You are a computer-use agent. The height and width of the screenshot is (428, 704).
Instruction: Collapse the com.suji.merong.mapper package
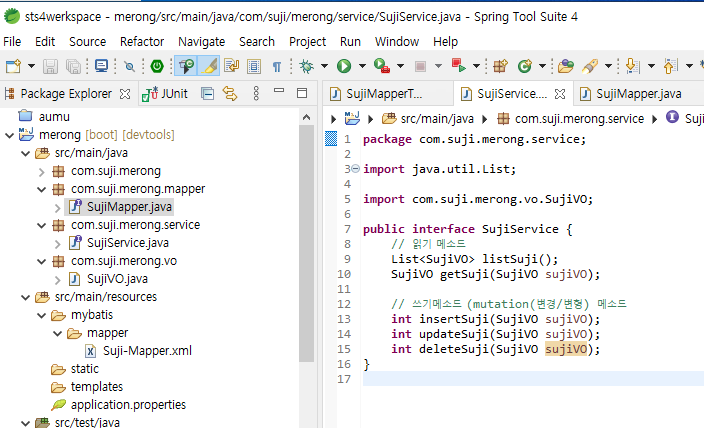42,189
